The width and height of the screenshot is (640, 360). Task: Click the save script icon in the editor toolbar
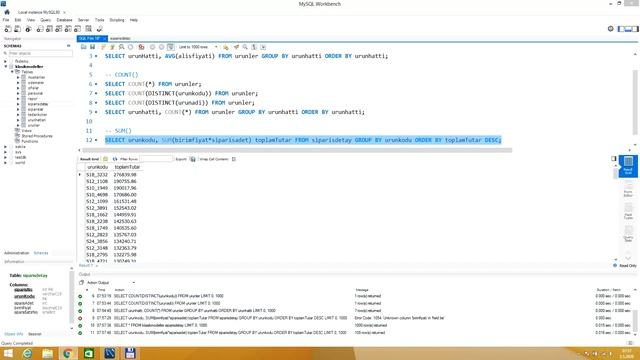click(x=93, y=47)
